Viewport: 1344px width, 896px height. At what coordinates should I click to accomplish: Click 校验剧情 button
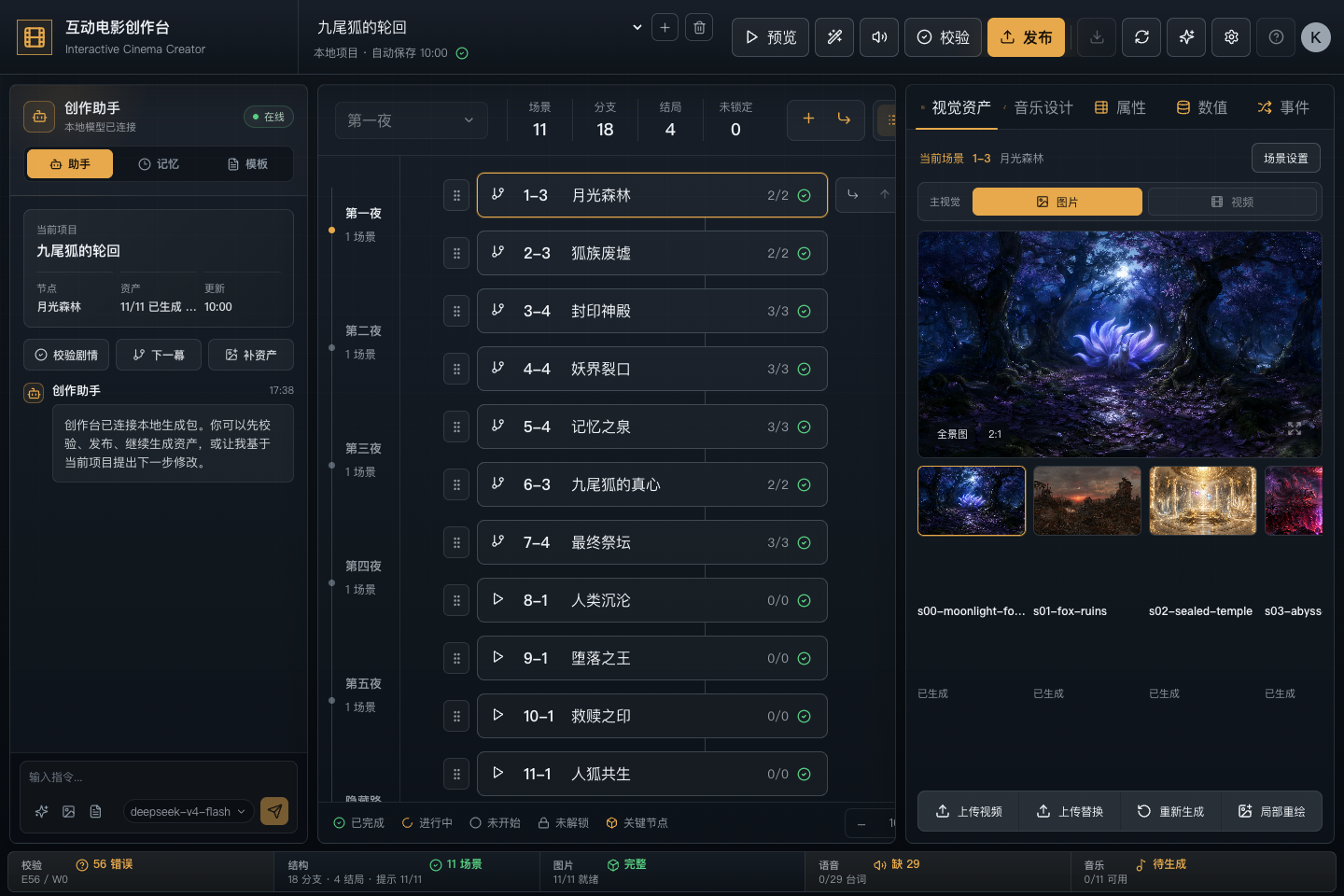(66, 355)
